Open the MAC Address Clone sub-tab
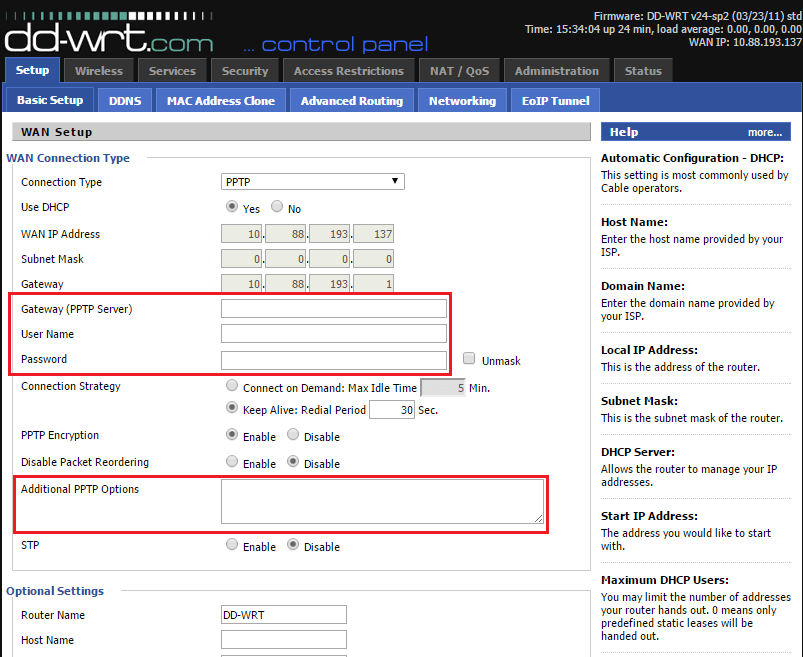This screenshot has width=803, height=657. click(x=221, y=101)
